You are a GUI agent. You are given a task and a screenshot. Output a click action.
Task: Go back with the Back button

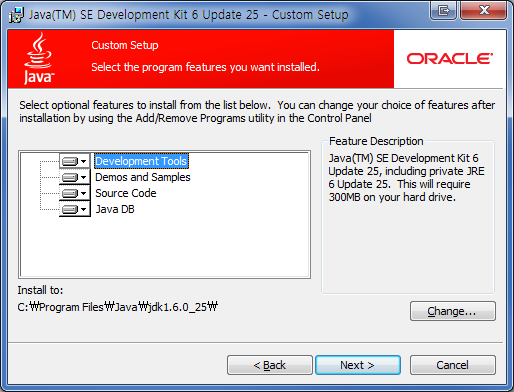[270, 365]
